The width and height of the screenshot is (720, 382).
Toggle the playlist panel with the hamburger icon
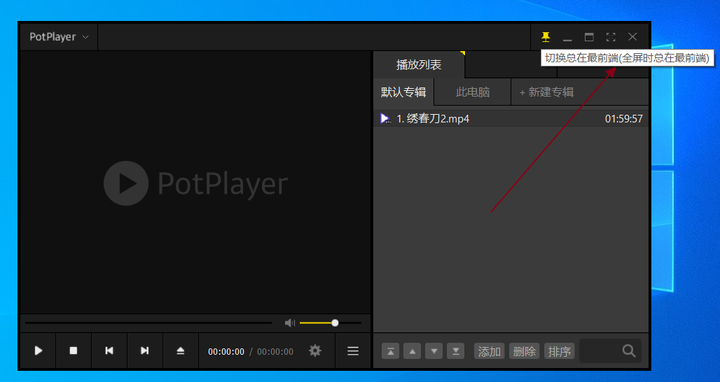pyautogui.click(x=353, y=351)
